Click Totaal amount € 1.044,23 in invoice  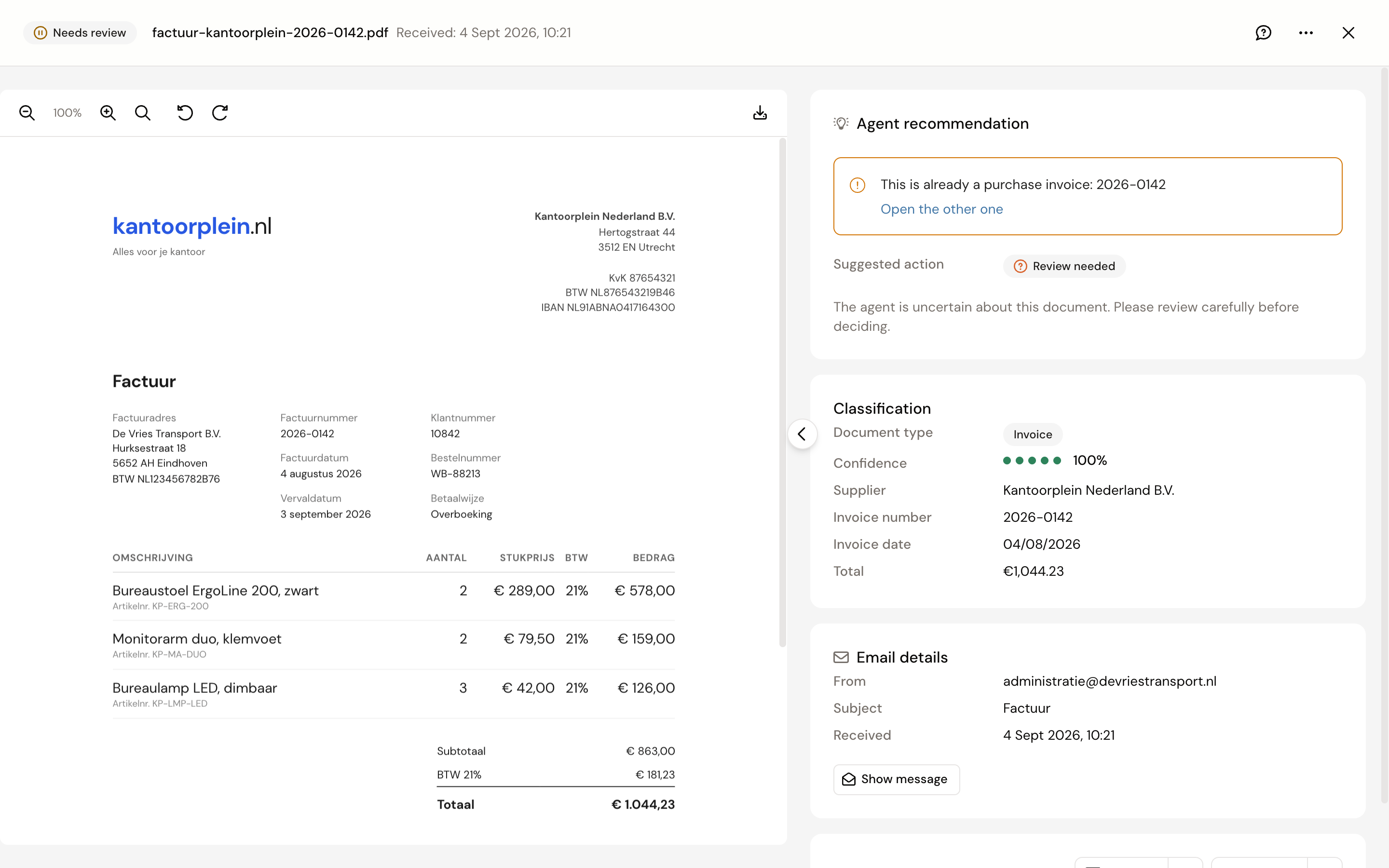click(643, 804)
